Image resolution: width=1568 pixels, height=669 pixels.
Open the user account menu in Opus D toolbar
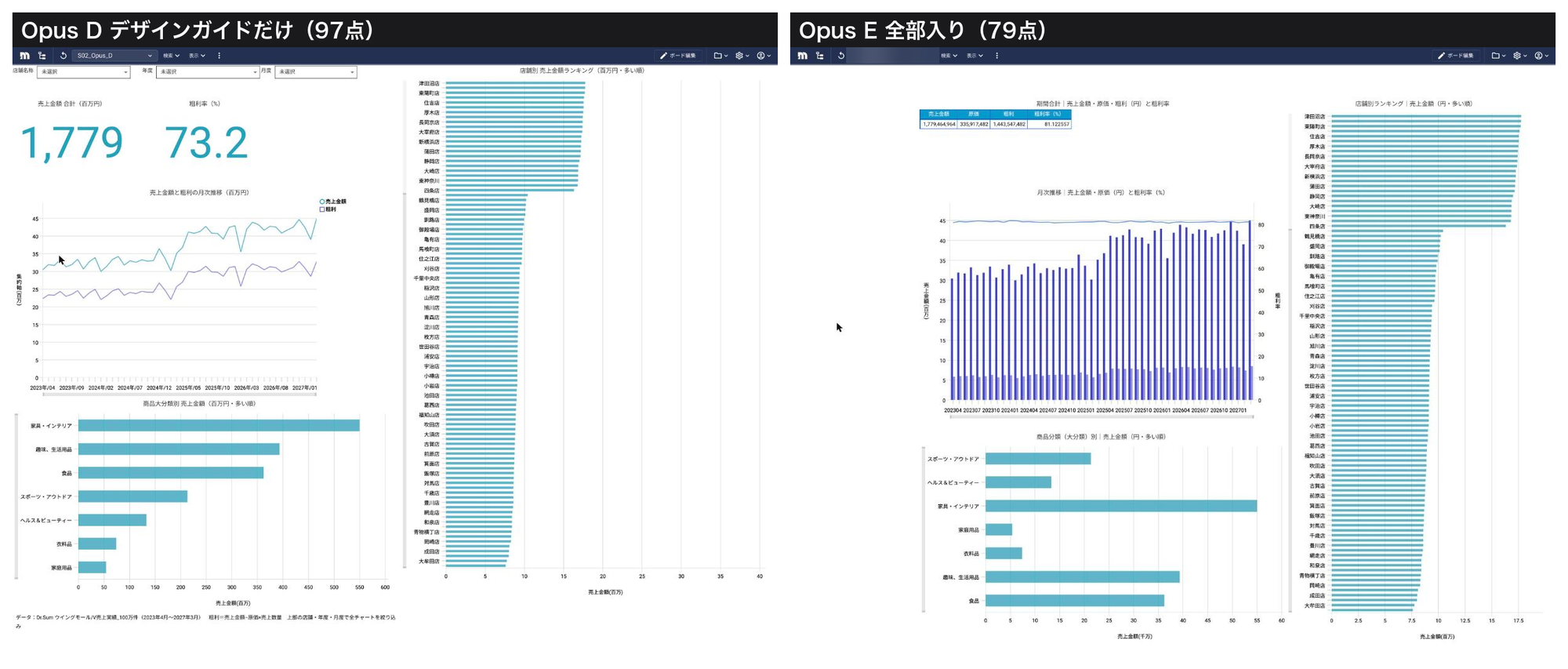tap(763, 56)
